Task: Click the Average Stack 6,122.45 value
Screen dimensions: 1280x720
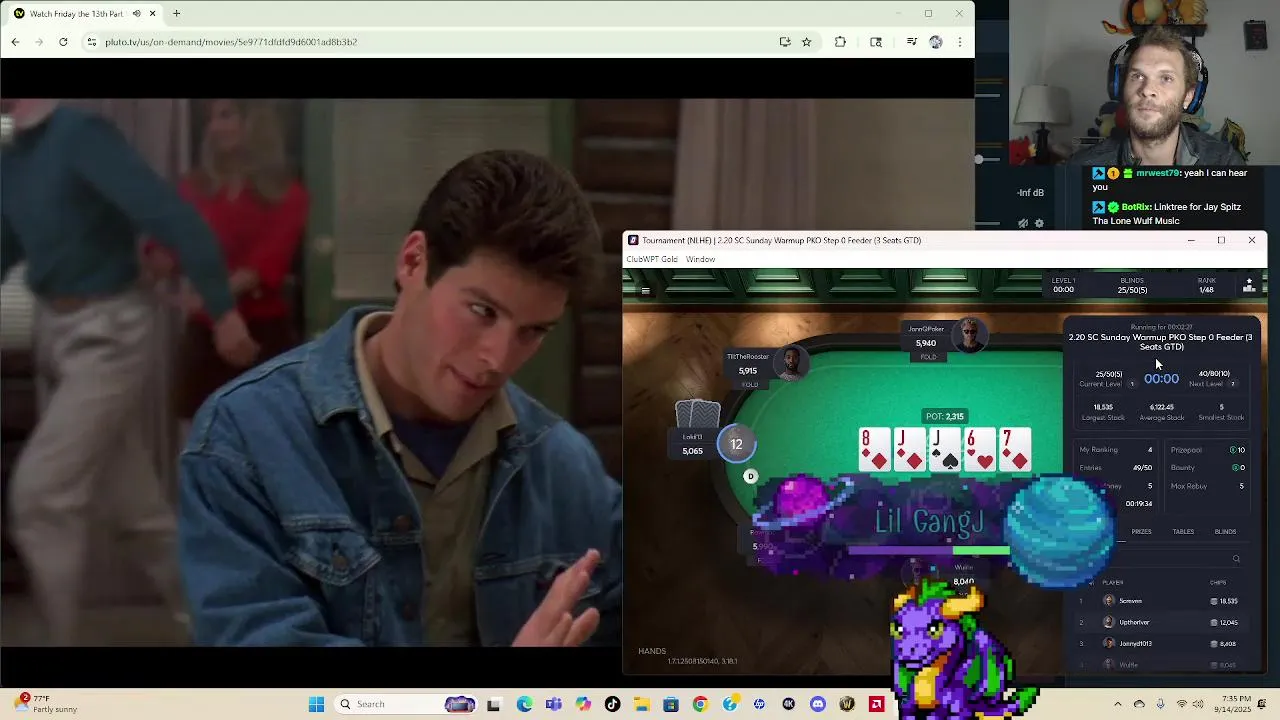Action: pos(1161,407)
